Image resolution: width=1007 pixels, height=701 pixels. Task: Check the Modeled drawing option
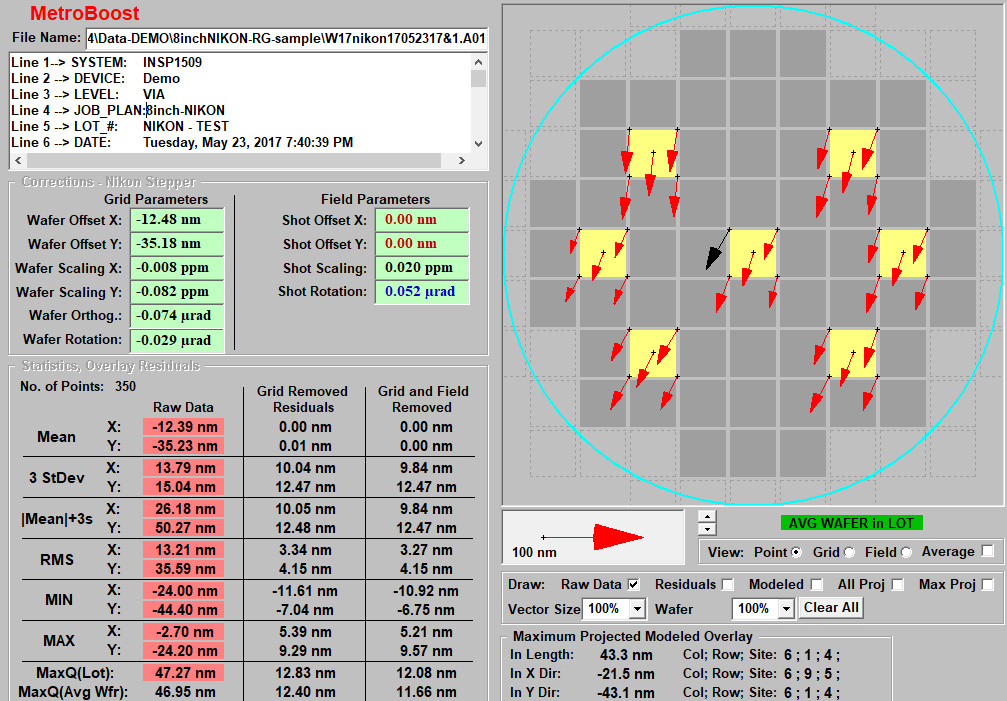(x=815, y=586)
